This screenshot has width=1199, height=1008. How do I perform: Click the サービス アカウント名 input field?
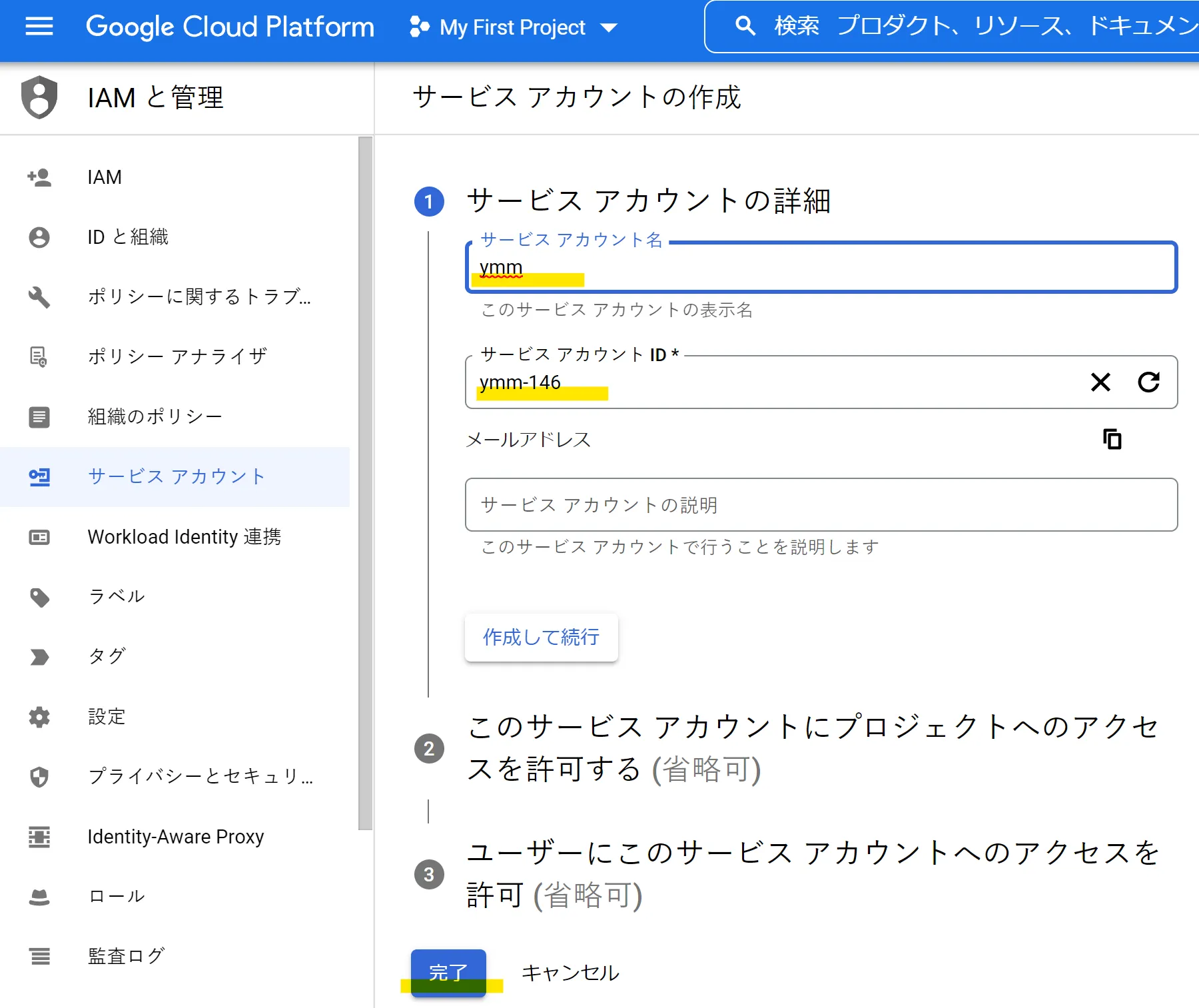click(x=821, y=267)
